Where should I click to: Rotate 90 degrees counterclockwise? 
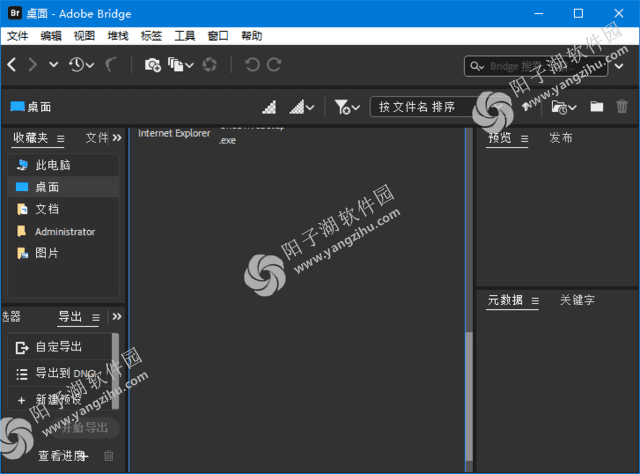point(252,65)
